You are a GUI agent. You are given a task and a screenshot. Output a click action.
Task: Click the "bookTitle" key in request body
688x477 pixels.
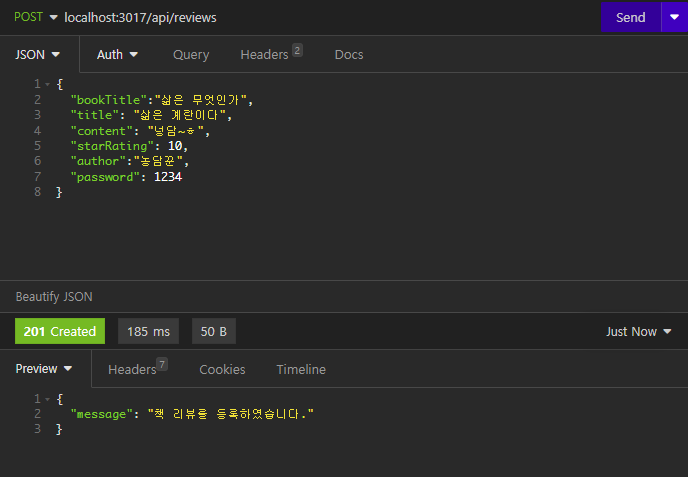pyautogui.click(x=108, y=100)
